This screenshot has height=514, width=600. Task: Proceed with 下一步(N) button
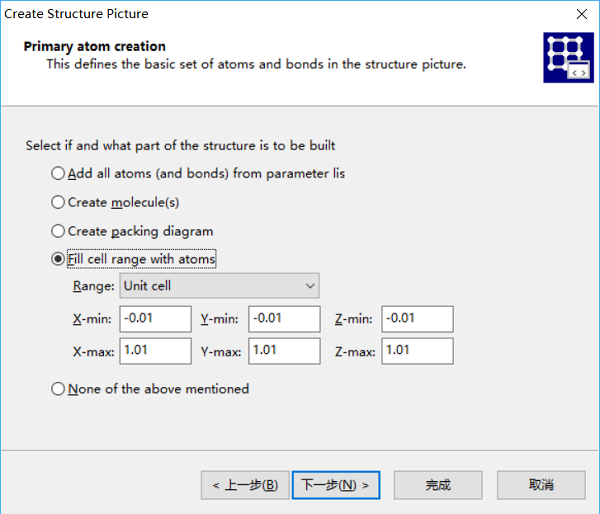tap(336, 485)
